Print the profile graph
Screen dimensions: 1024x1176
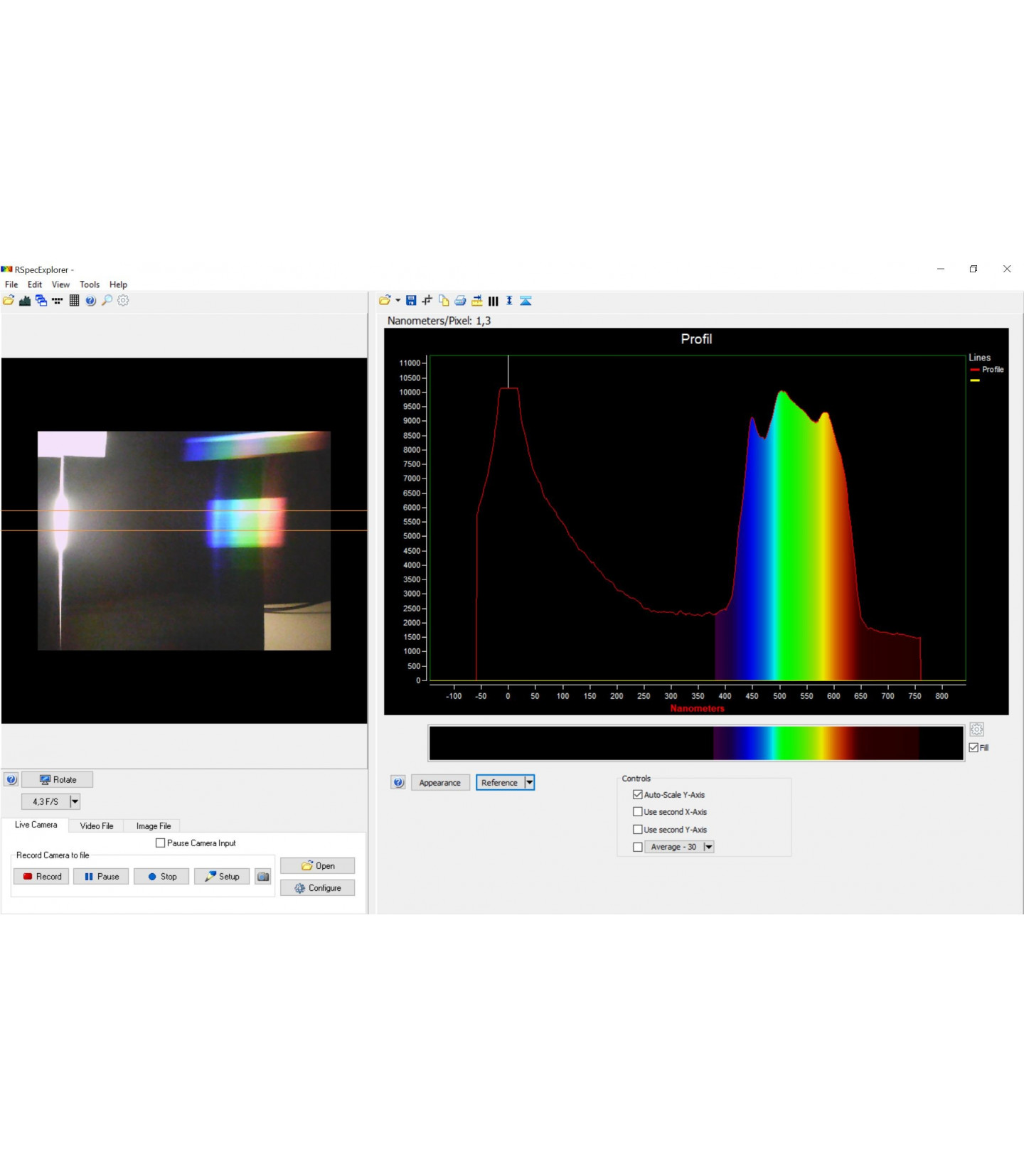pos(460,301)
